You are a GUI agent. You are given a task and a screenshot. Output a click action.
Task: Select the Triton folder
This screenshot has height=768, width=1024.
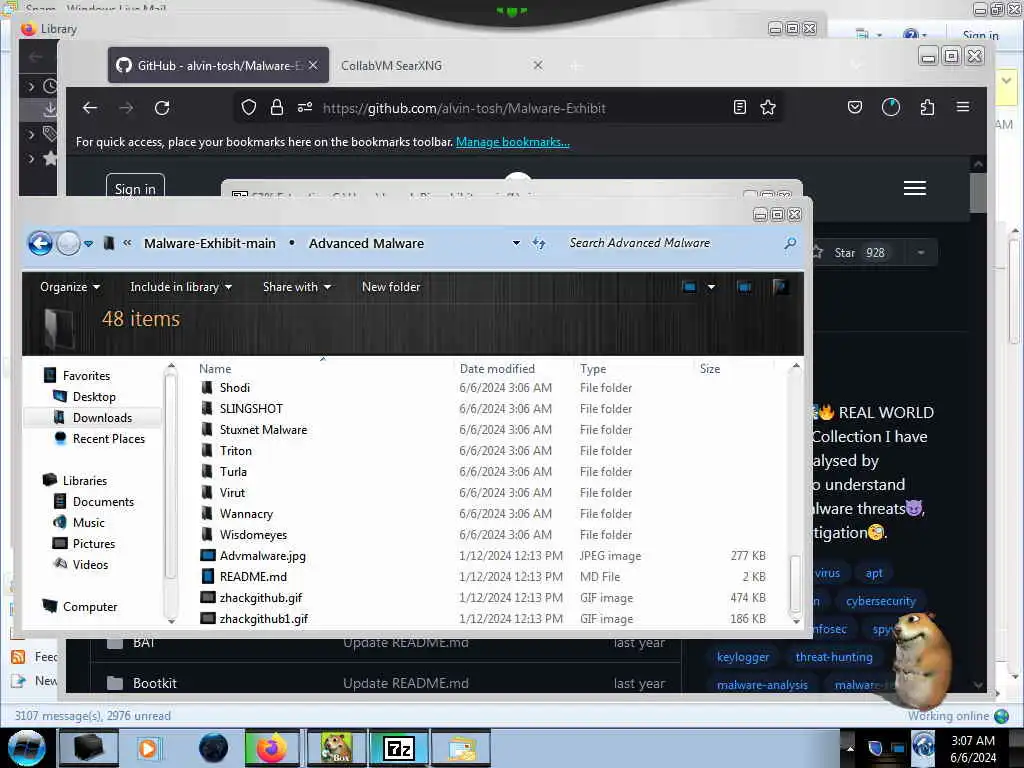(x=235, y=451)
